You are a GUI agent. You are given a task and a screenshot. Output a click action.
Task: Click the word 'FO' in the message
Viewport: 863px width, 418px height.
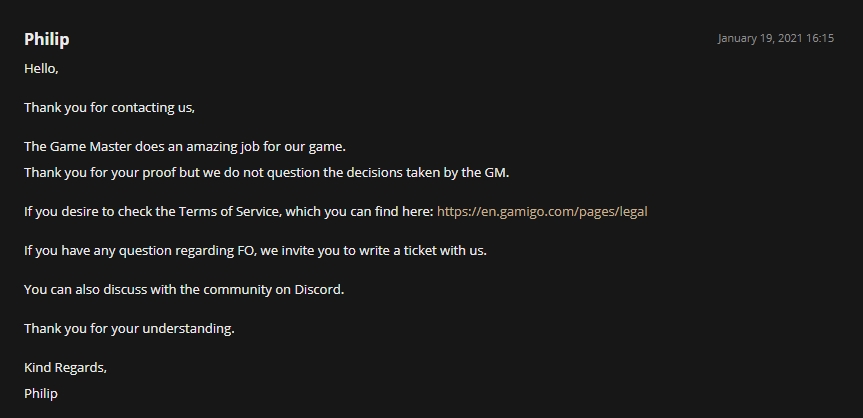(244, 250)
